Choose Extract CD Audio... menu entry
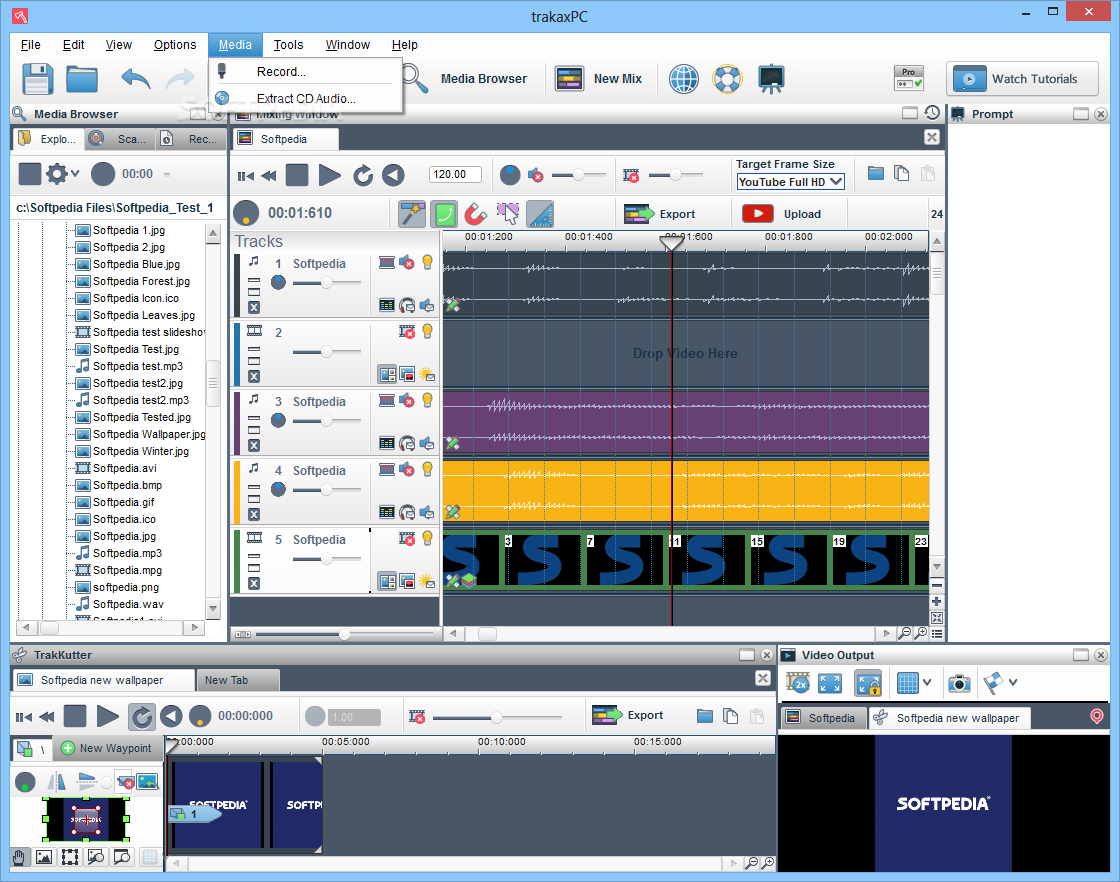The width and height of the screenshot is (1120, 882). (x=306, y=99)
